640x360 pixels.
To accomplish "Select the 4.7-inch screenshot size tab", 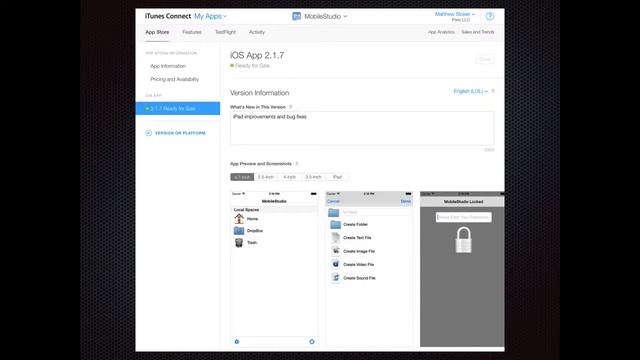I will point(242,177).
